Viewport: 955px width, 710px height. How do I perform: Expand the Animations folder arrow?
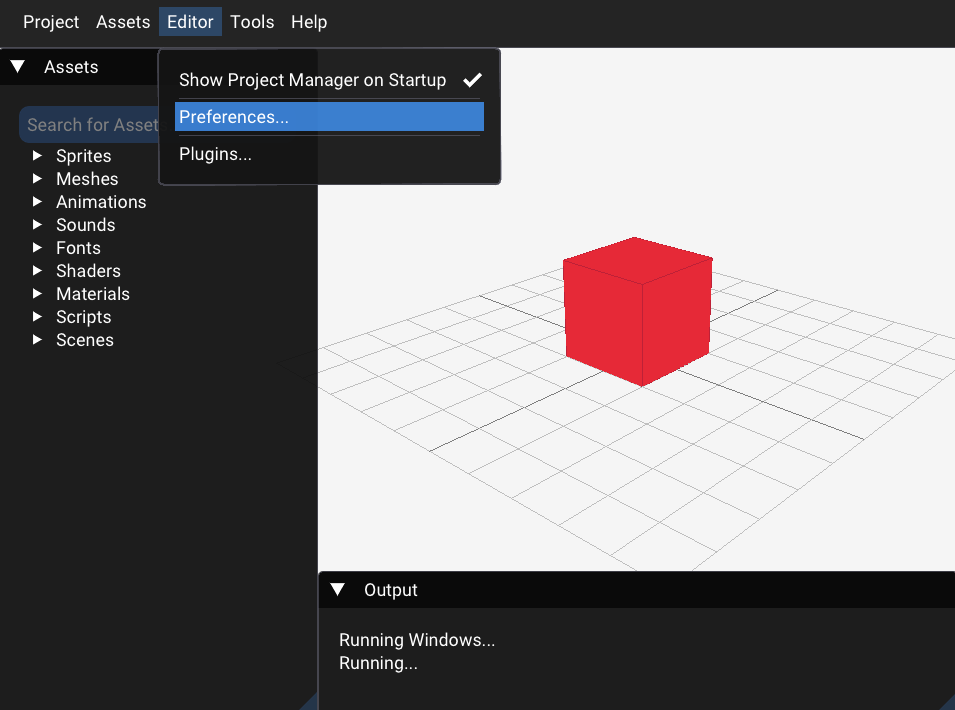click(37, 202)
